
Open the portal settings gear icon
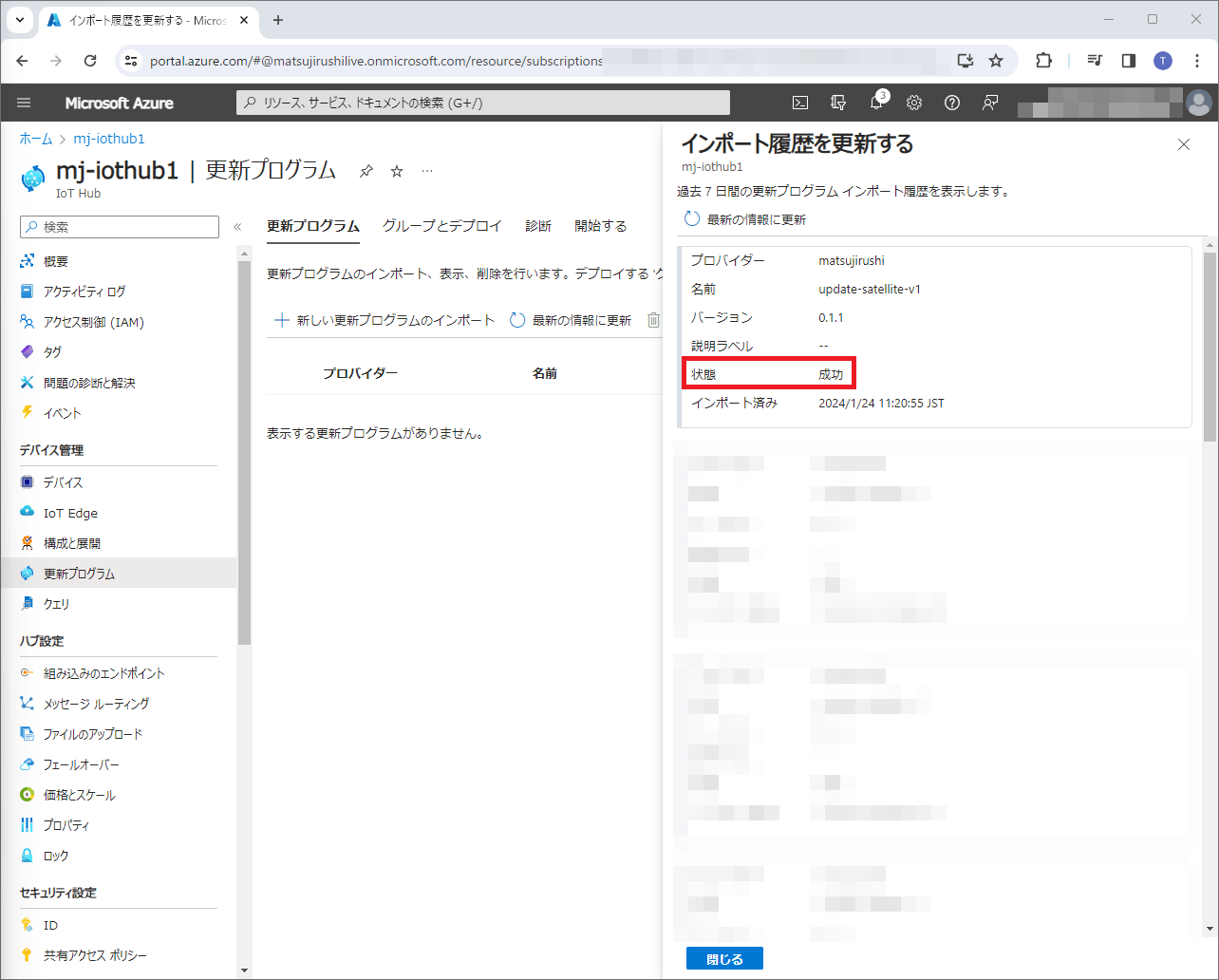pyautogui.click(x=914, y=103)
